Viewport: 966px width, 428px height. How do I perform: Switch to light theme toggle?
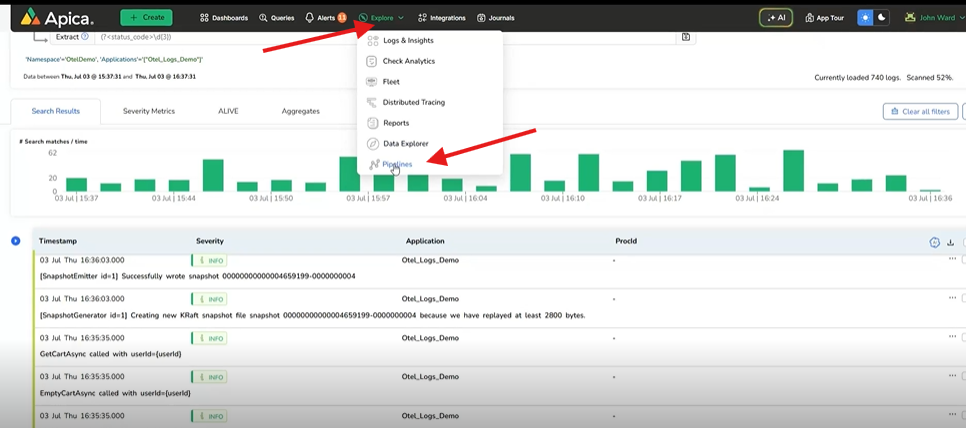865,18
